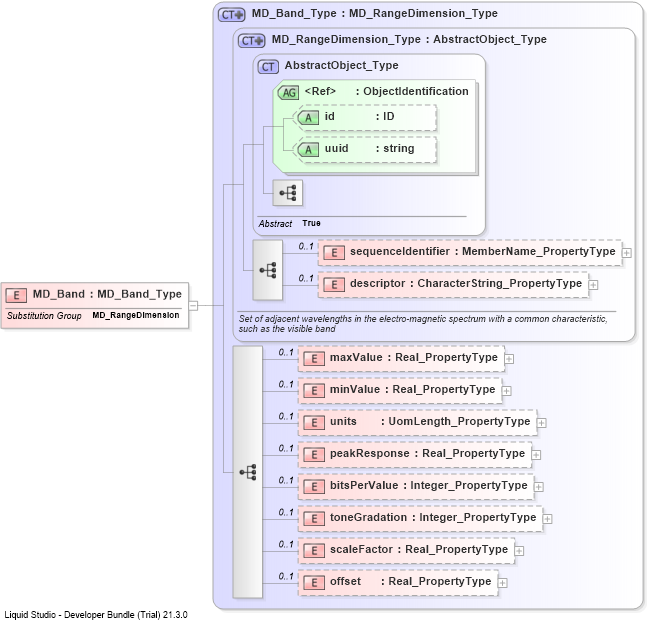Click the E icon of units
Image resolution: width=647 pixels, height=620 pixels.
click(x=314, y=422)
